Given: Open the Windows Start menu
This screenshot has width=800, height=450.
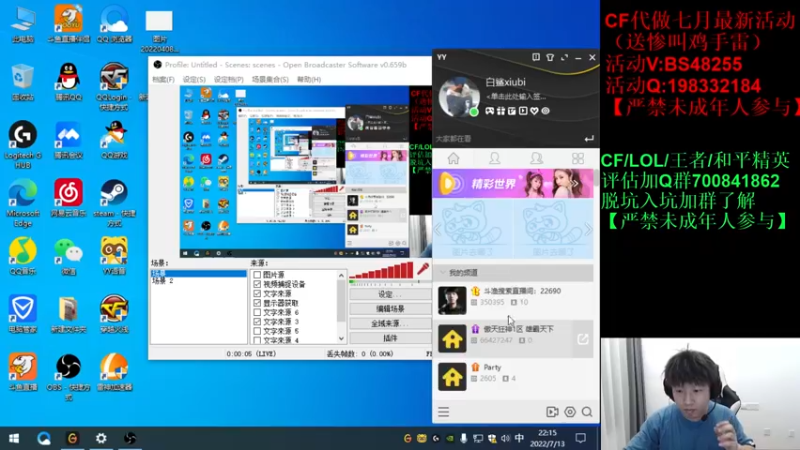Looking at the screenshot, I should (x=14, y=438).
